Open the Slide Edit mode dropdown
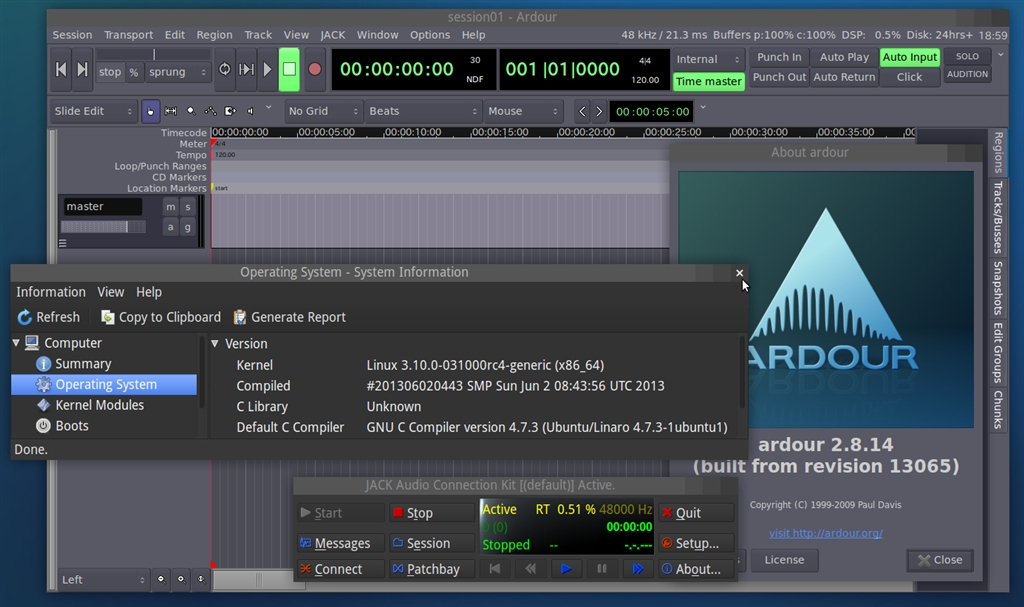Screen dimensions: 1024x607 click(93, 111)
